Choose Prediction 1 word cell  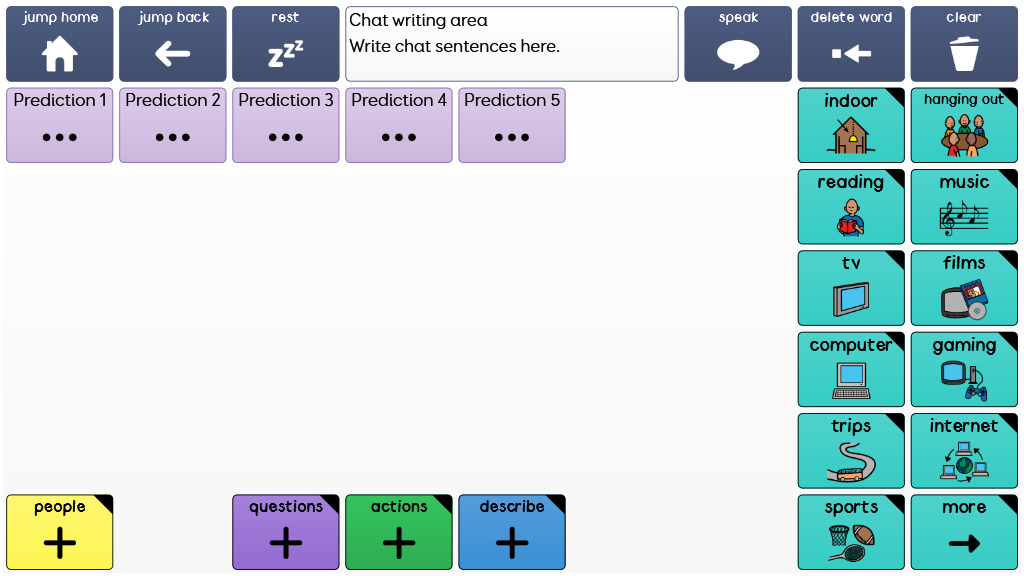(59, 126)
